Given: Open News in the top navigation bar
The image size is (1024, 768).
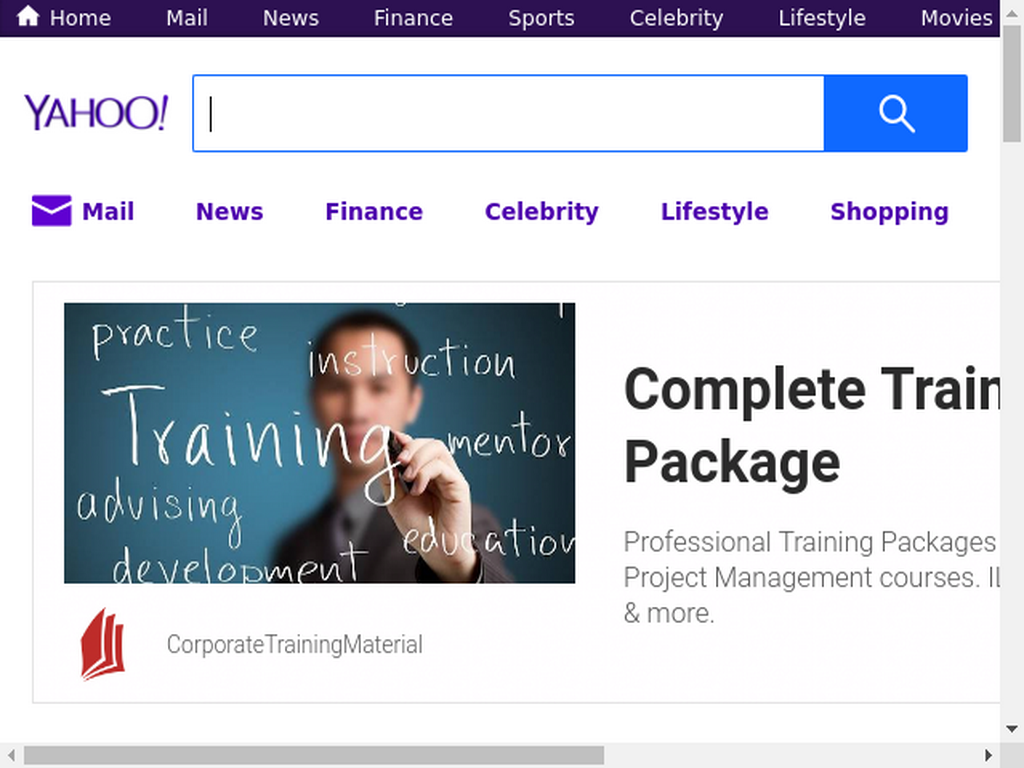Looking at the screenshot, I should (x=291, y=18).
